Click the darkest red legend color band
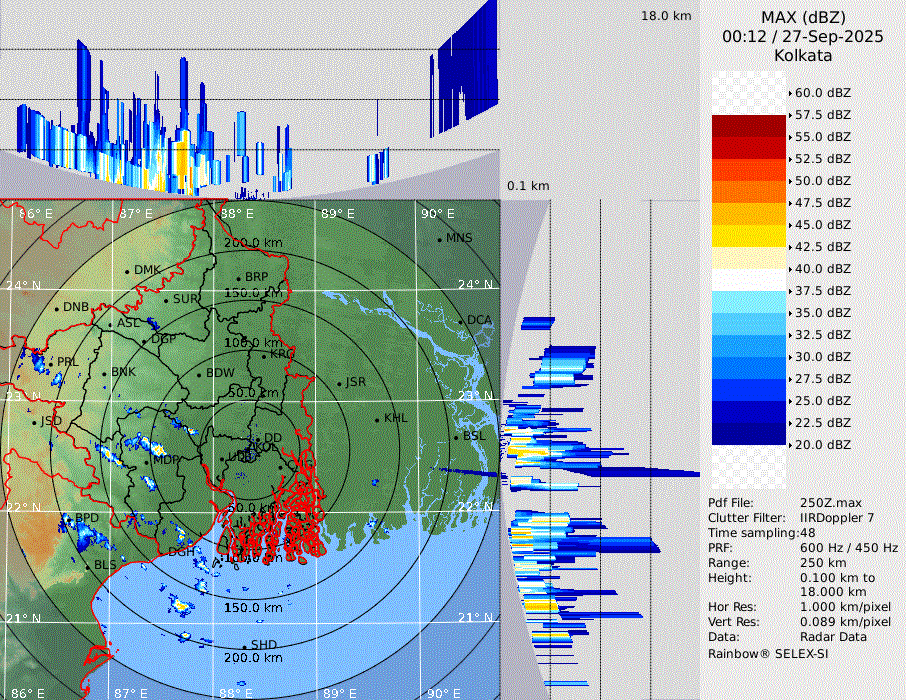 (x=748, y=126)
